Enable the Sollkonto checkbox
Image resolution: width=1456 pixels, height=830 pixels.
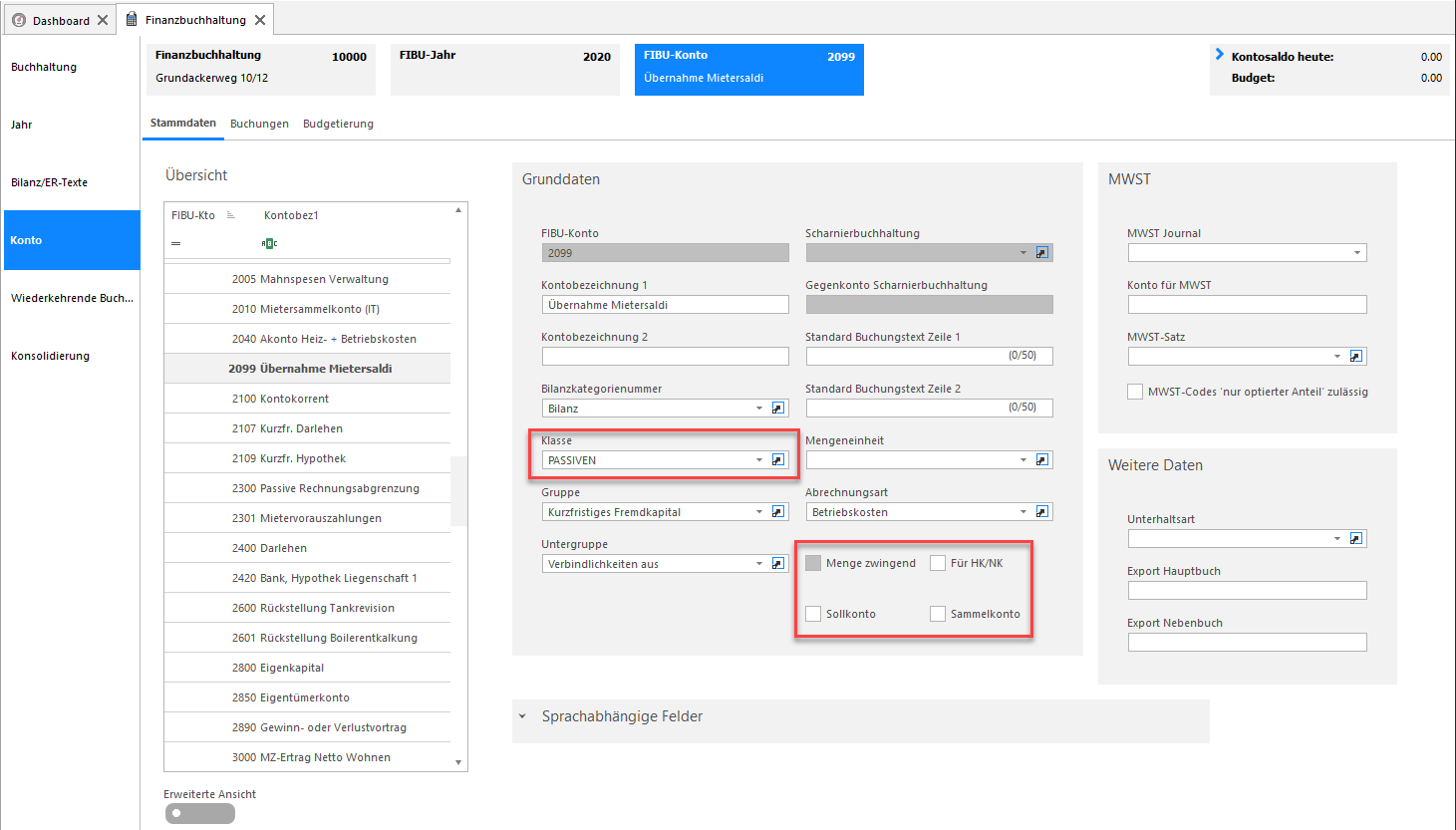[813, 614]
